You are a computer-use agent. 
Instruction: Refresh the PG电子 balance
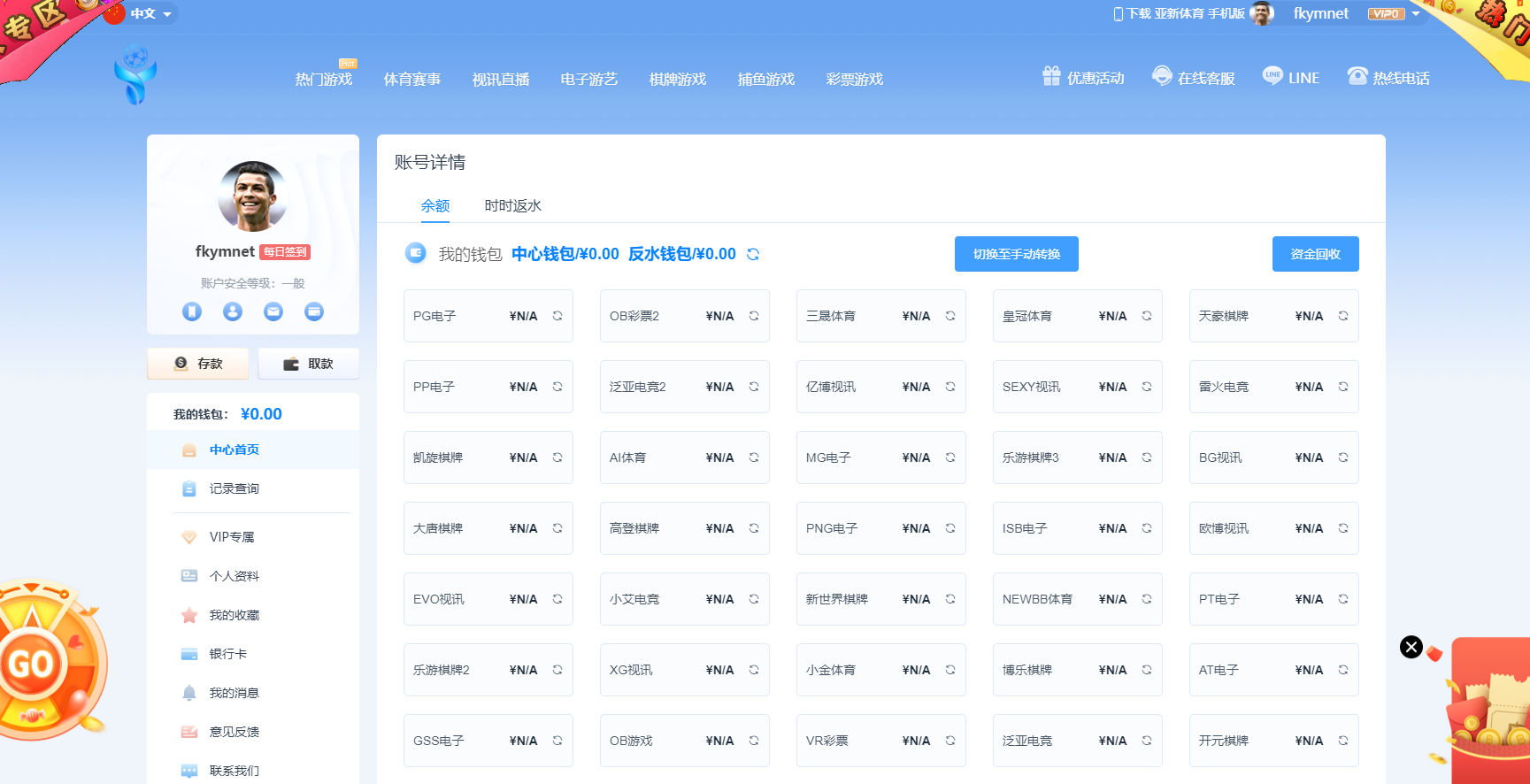click(x=557, y=316)
